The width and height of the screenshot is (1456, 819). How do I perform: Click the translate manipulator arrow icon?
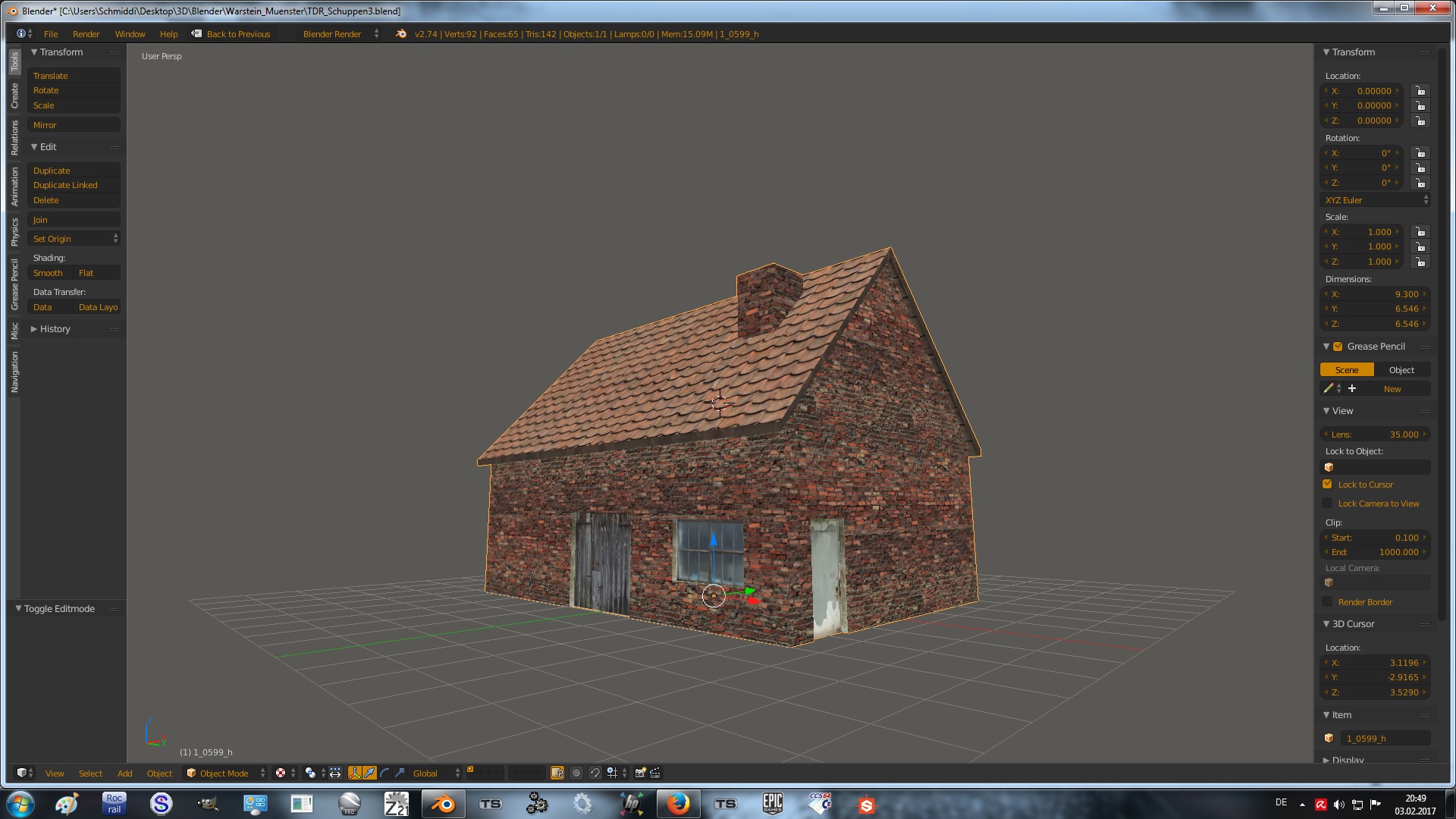[369, 773]
